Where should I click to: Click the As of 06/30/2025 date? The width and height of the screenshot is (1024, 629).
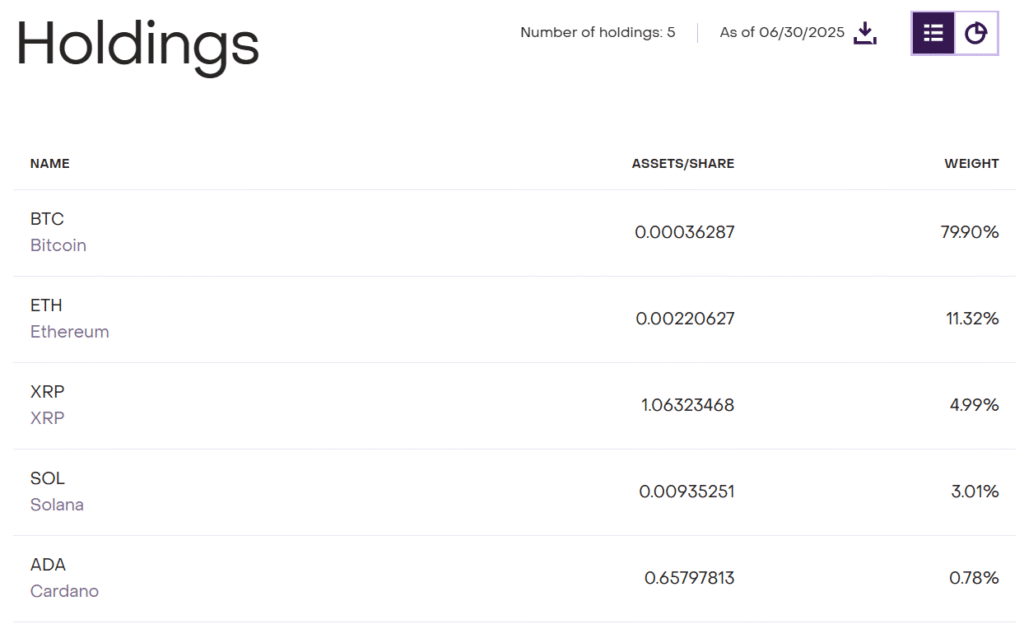pos(781,33)
